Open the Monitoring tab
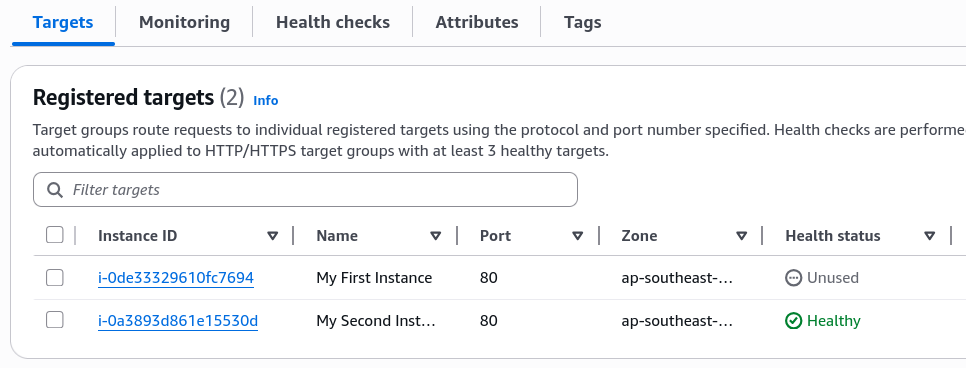Image resolution: width=966 pixels, height=368 pixels. click(184, 22)
